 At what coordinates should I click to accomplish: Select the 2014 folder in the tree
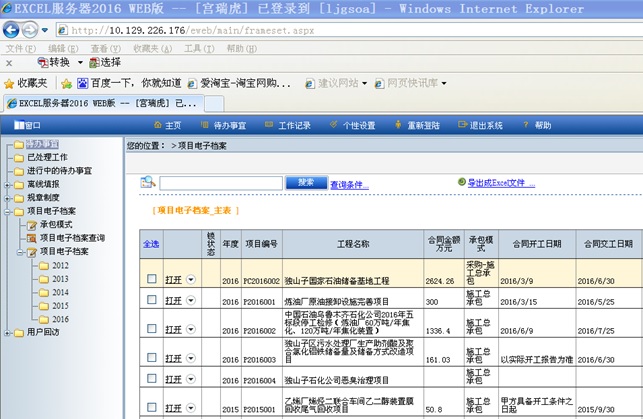pos(60,292)
